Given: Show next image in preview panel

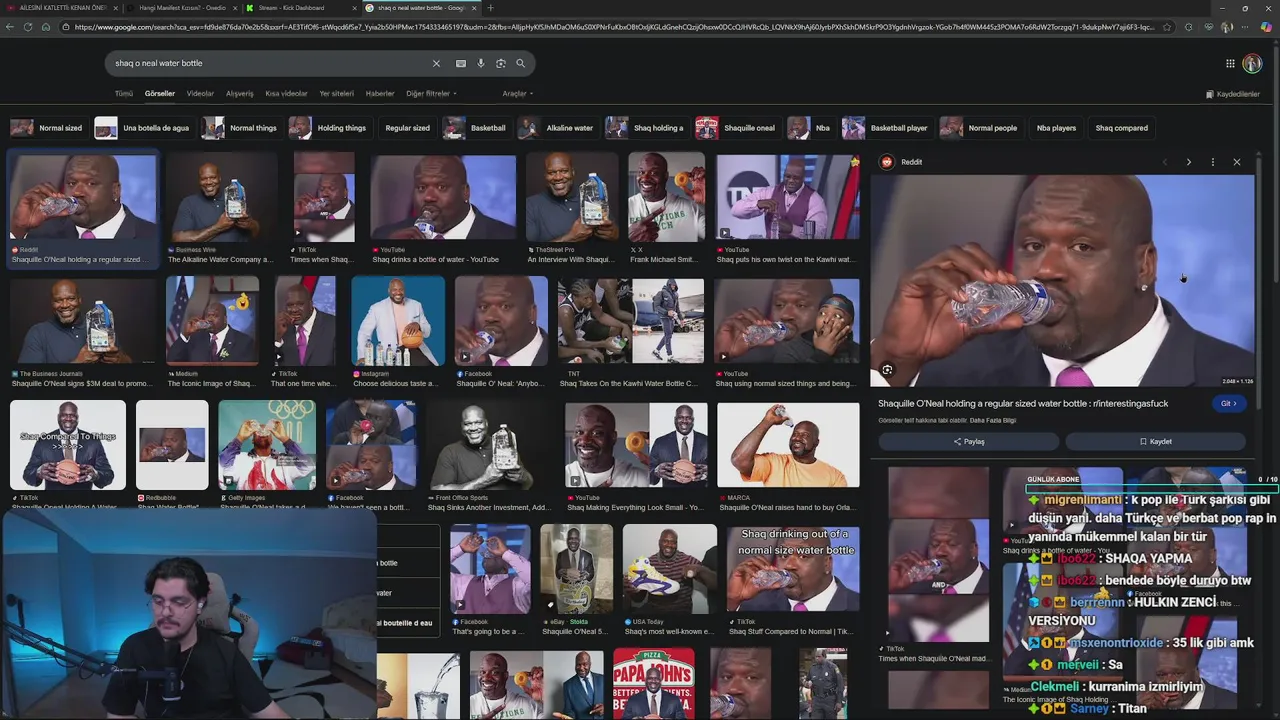Looking at the screenshot, I should (x=1188, y=162).
